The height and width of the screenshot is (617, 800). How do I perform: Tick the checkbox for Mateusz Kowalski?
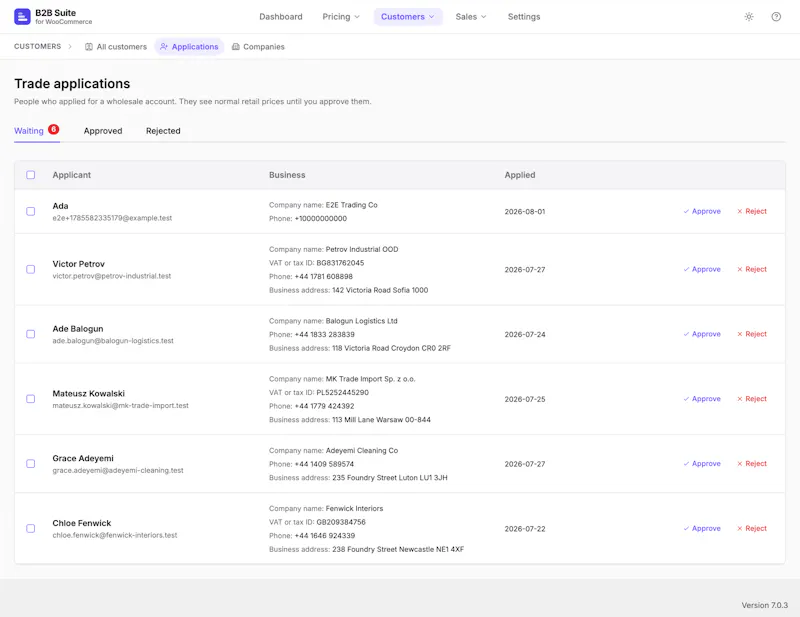pos(31,399)
